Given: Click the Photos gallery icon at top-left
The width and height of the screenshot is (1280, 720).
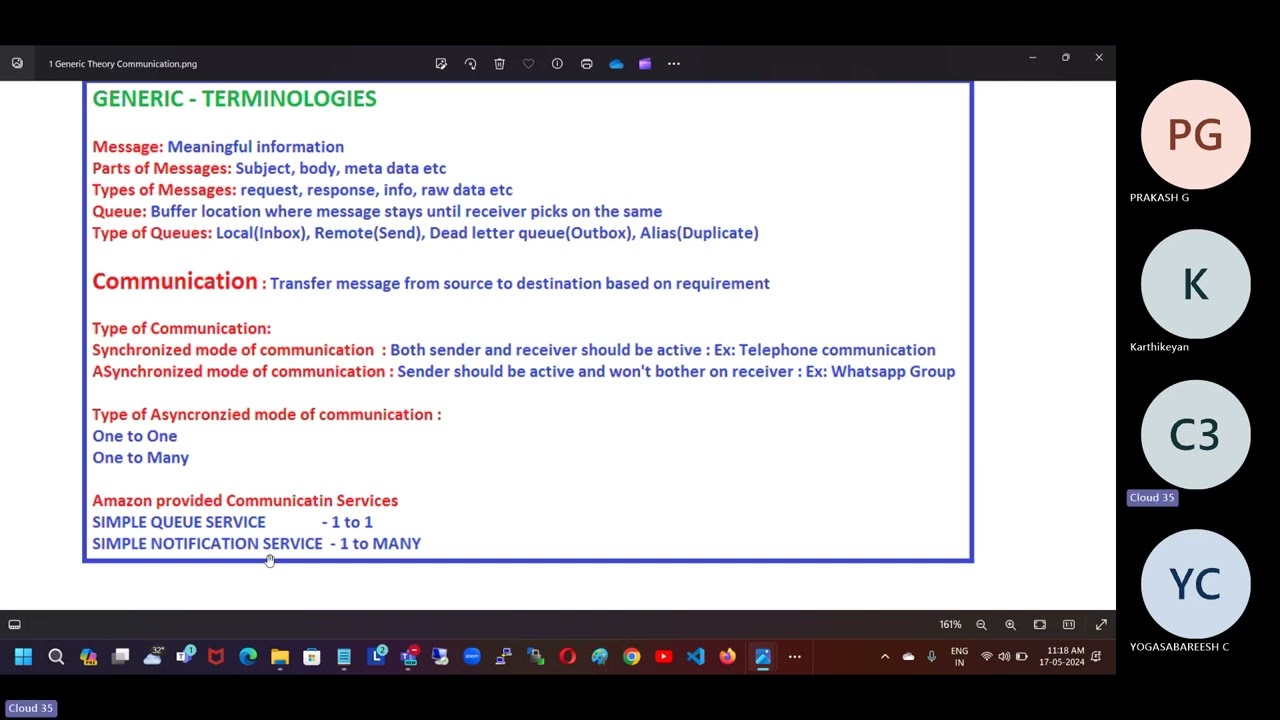Looking at the screenshot, I should pos(17,63).
